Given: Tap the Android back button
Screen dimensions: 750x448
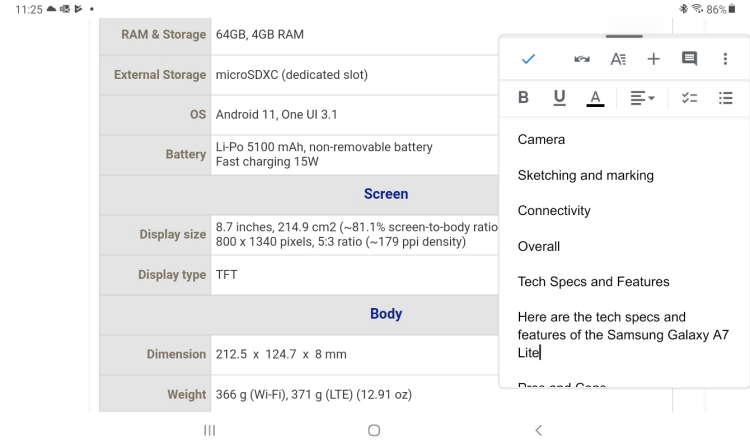Looking at the screenshot, I should point(539,430).
